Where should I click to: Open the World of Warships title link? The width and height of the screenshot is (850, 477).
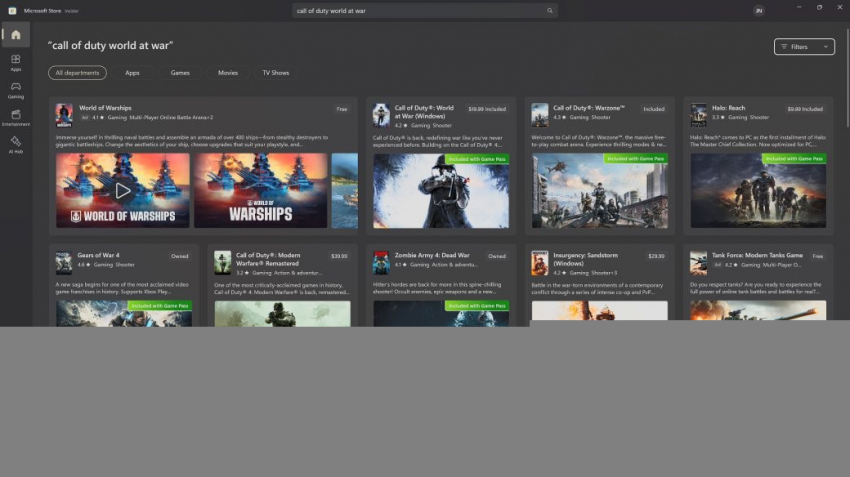pos(105,108)
